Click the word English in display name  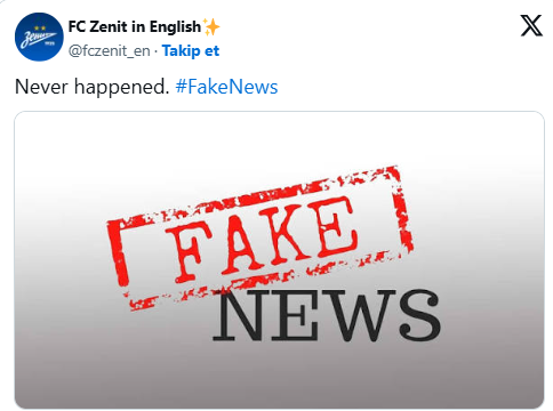pyautogui.click(x=175, y=27)
